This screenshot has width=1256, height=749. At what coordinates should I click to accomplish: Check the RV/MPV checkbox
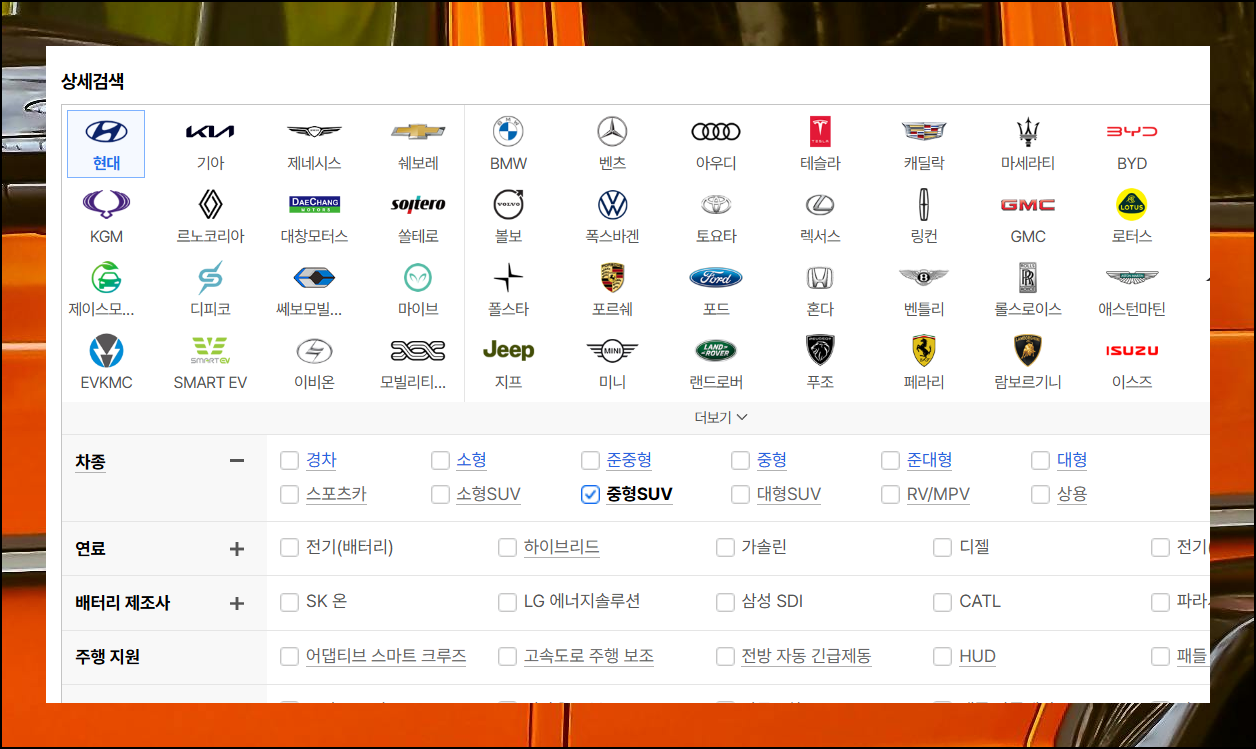coord(890,495)
